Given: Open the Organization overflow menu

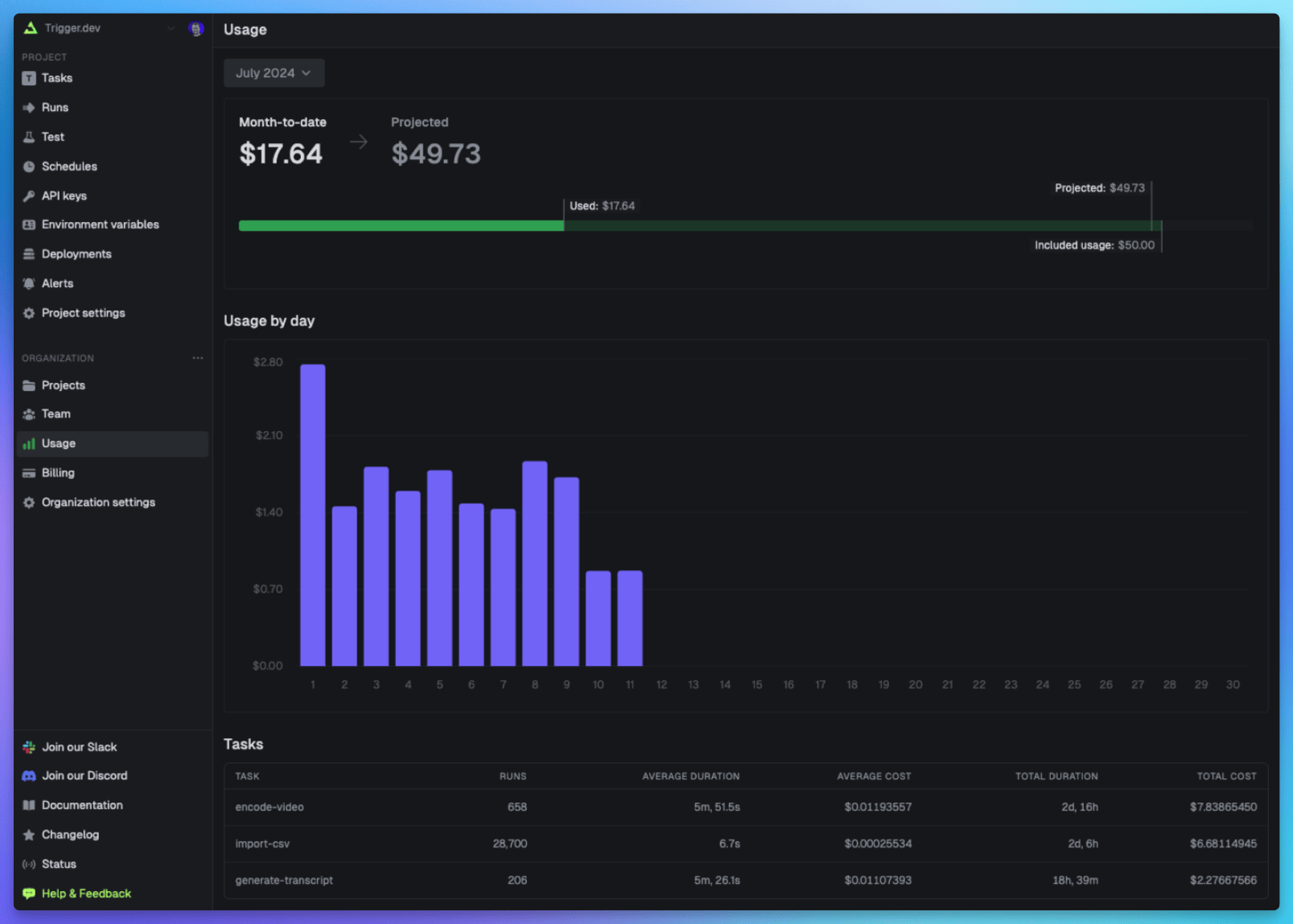Looking at the screenshot, I should pyautogui.click(x=198, y=358).
